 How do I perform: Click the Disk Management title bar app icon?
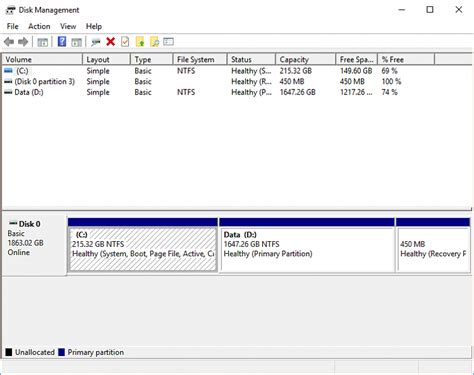pos(10,10)
